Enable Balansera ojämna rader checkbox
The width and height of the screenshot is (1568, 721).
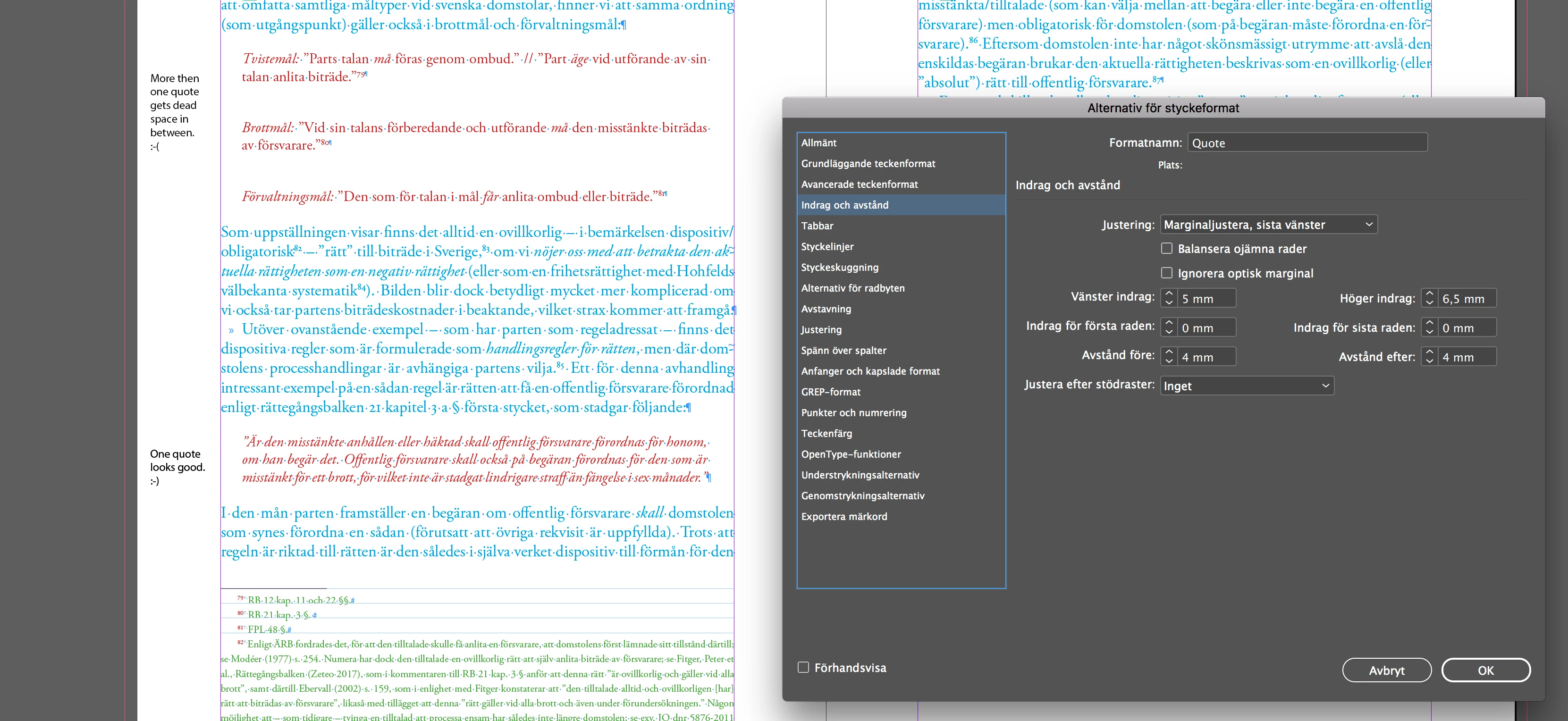tap(1166, 248)
